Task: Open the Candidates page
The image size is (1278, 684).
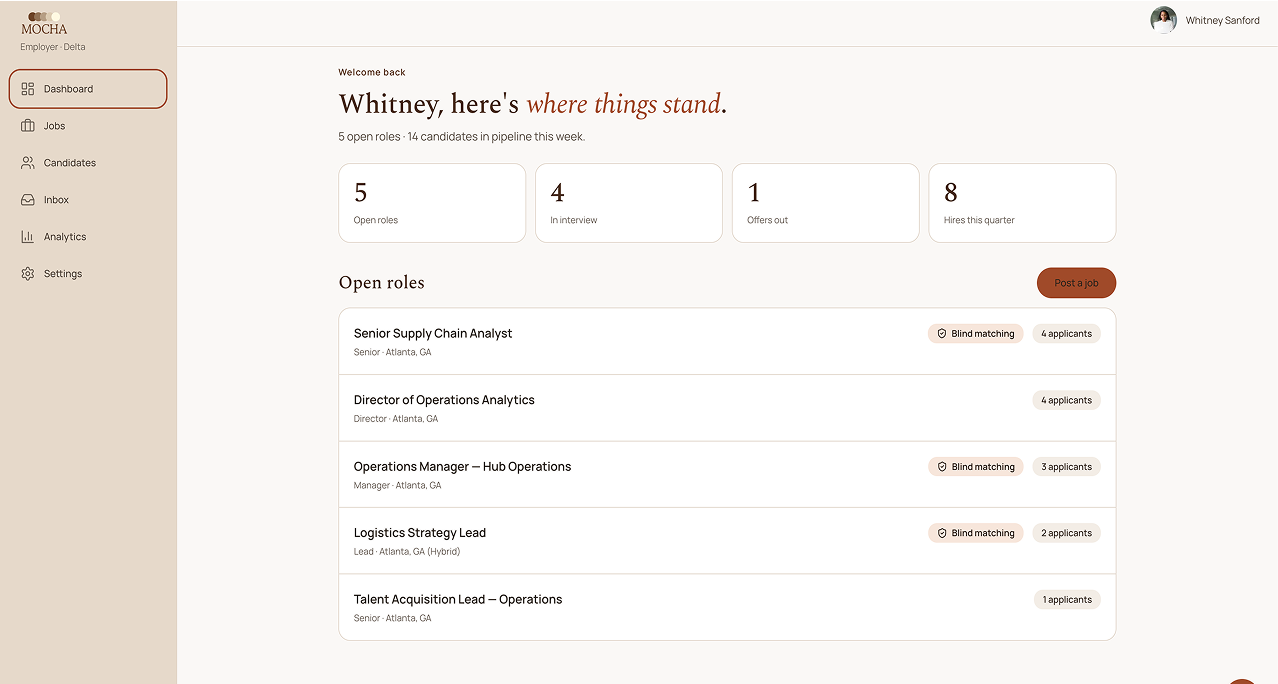Action: click(88, 163)
